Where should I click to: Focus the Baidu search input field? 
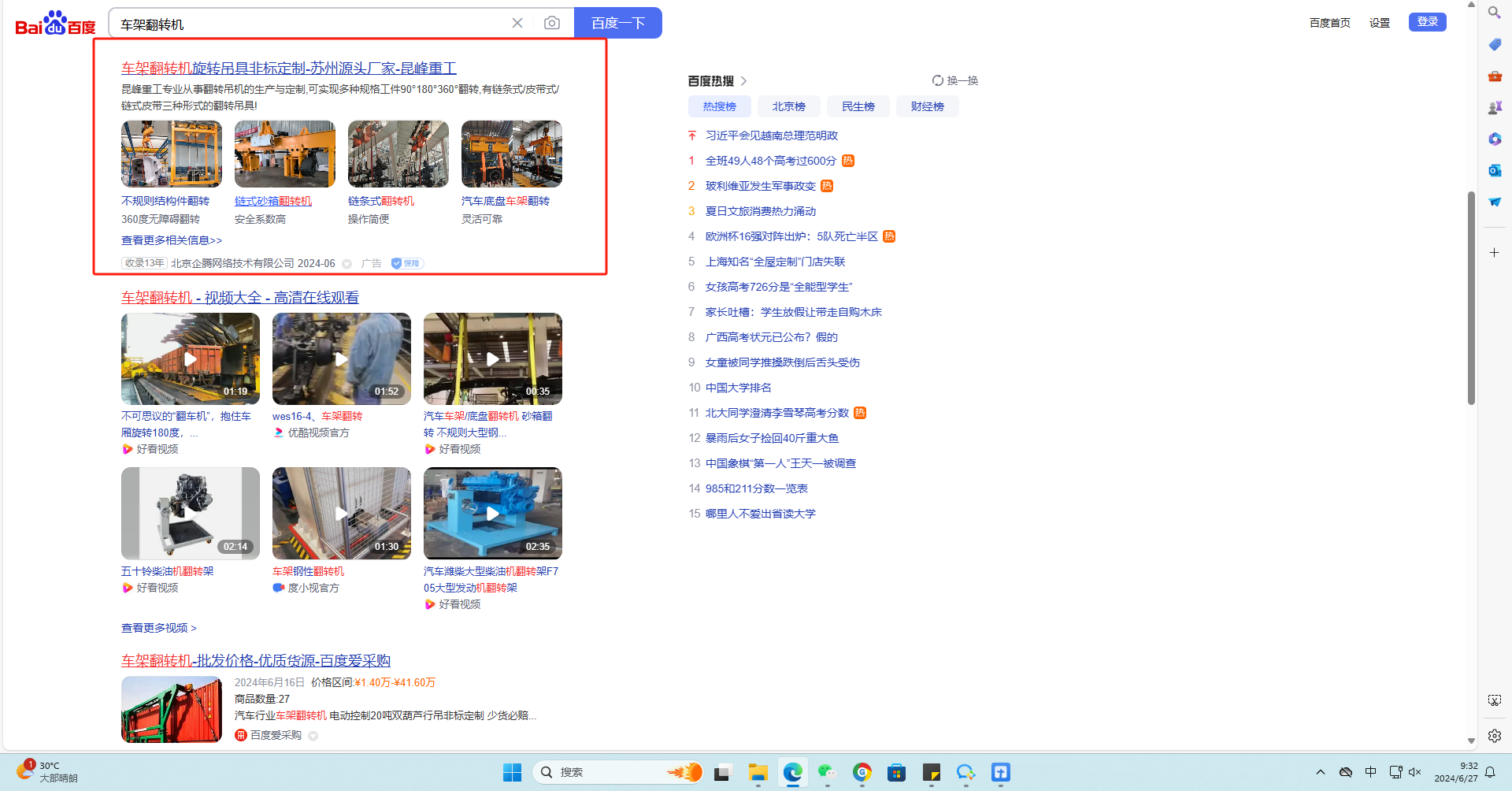coord(311,24)
